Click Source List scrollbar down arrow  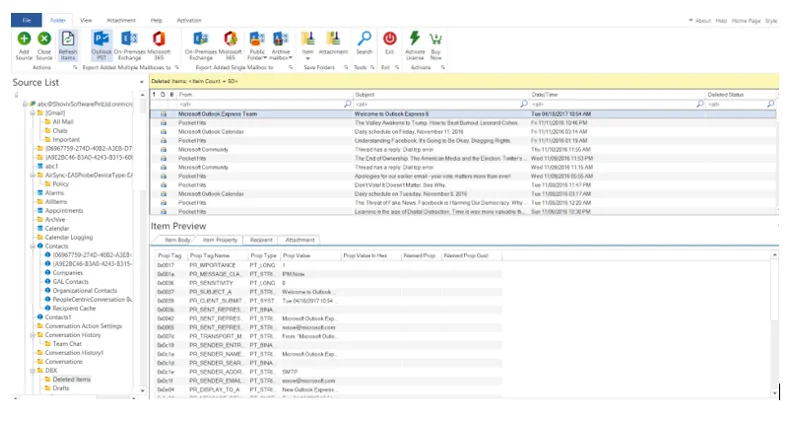(142, 391)
